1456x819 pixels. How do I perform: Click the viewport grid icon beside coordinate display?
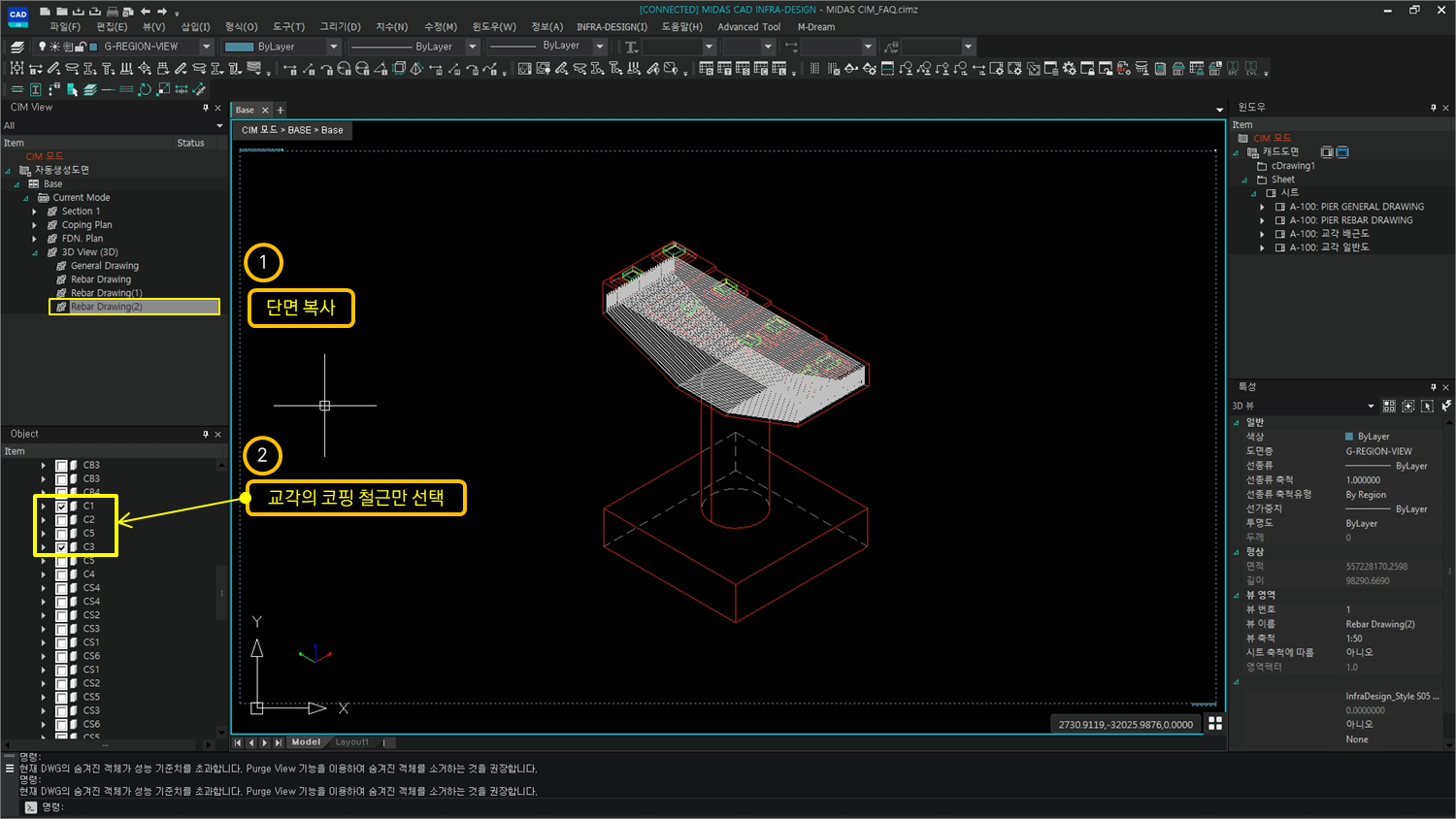pos(1216,723)
